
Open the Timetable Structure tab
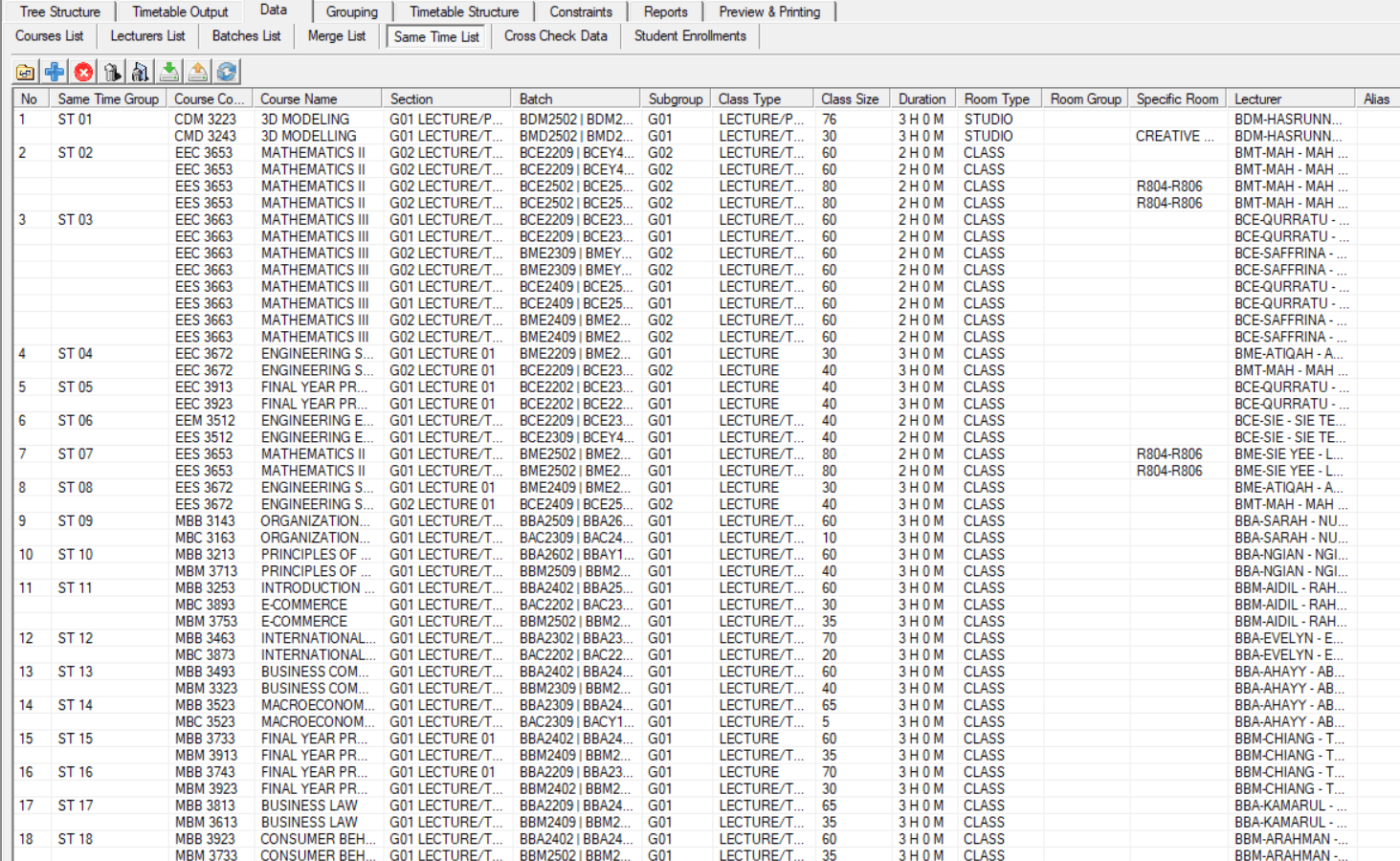tap(464, 11)
